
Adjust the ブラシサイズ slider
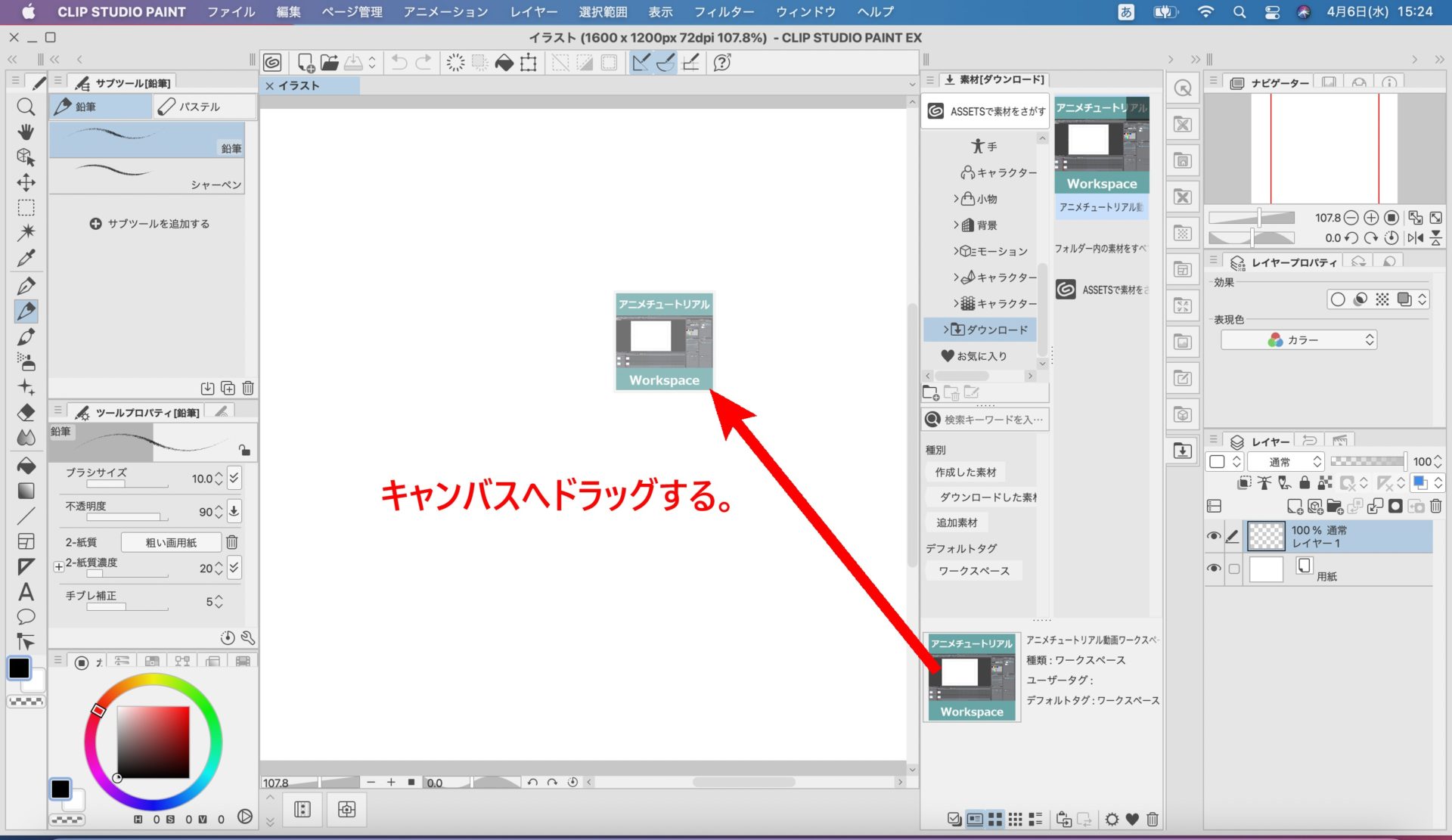[127, 484]
